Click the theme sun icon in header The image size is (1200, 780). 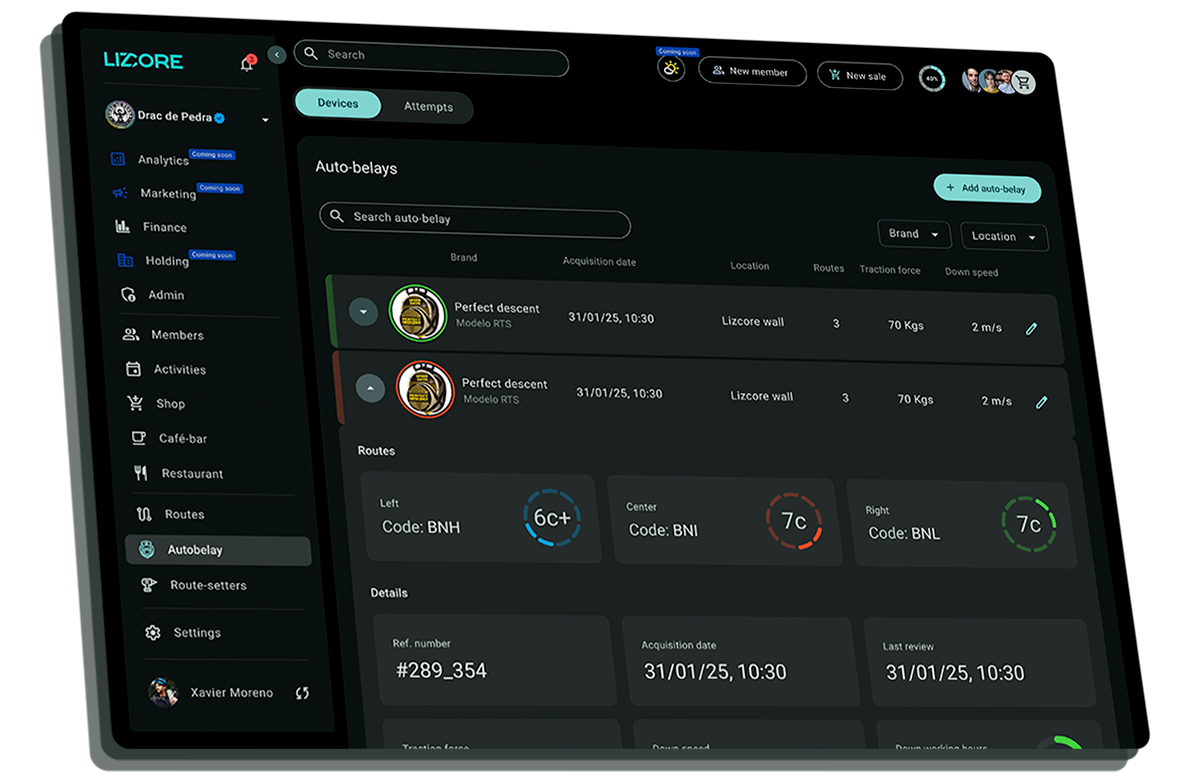click(671, 69)
